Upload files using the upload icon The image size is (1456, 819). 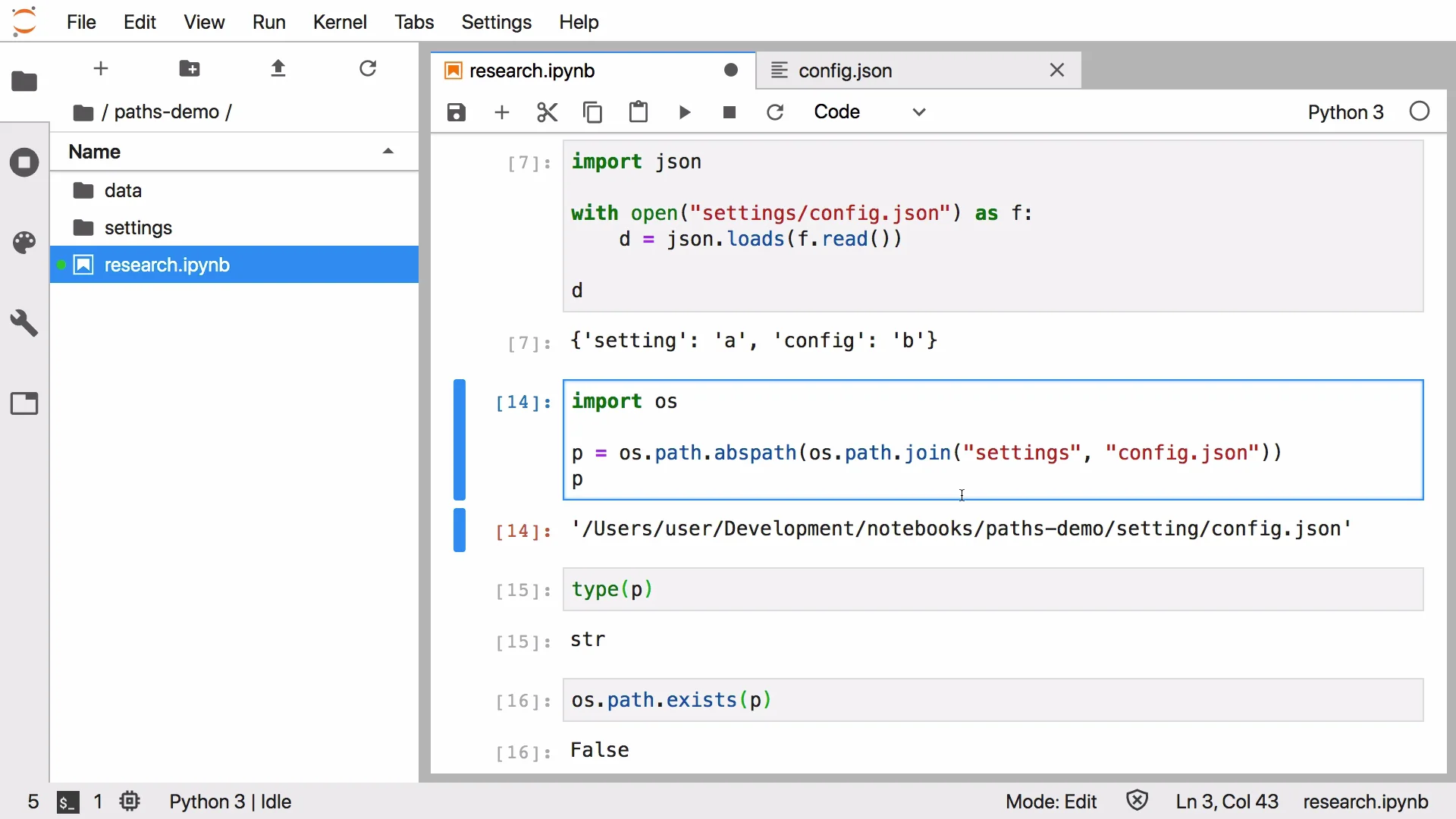click(278, 69)
